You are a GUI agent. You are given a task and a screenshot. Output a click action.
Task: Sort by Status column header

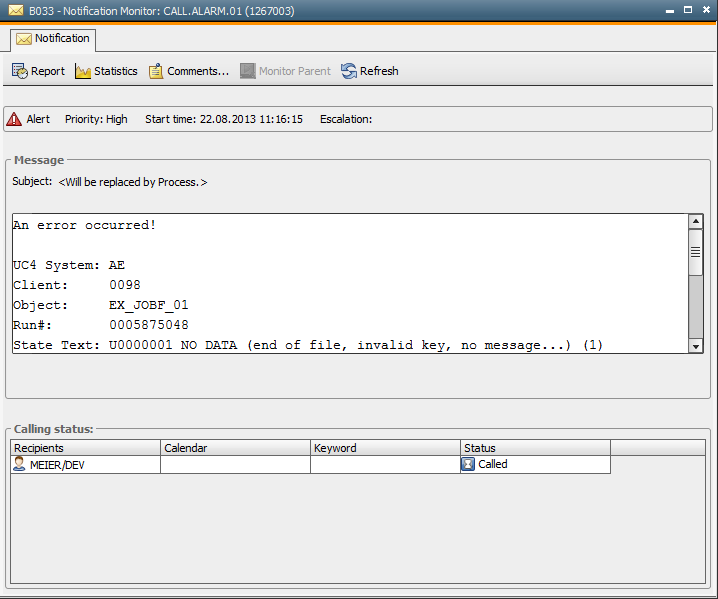click(x=535, y=447)
